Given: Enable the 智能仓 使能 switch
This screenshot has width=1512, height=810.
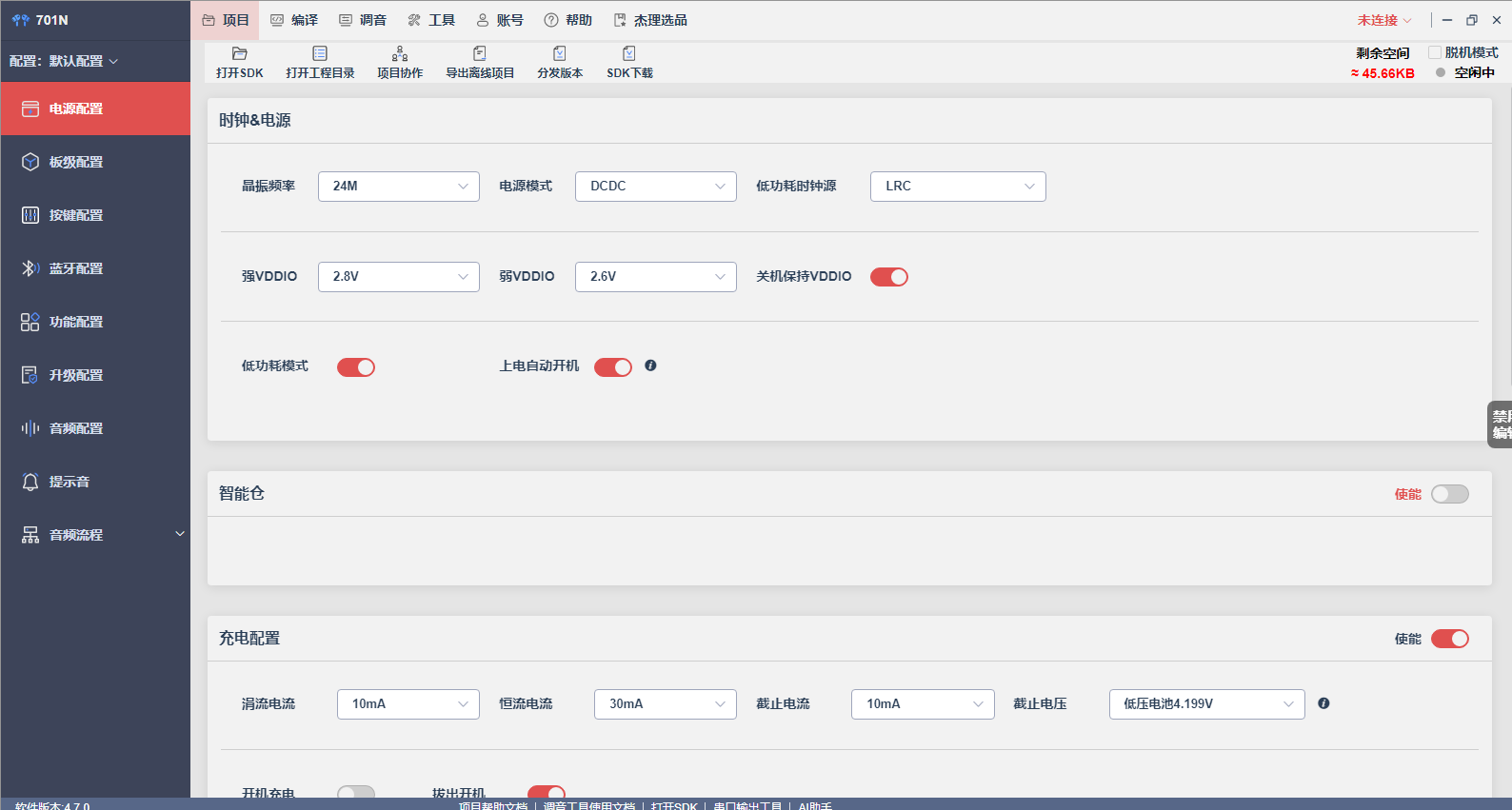Looking at the screenshot, I should pos(1450,494).
